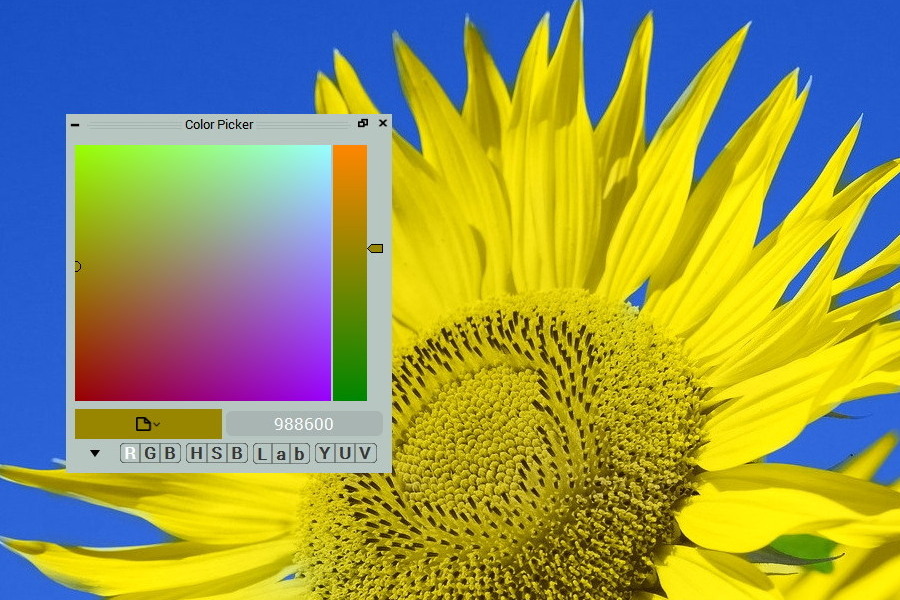
Task: Select the R channel button
Action: [x=130, y=453]
